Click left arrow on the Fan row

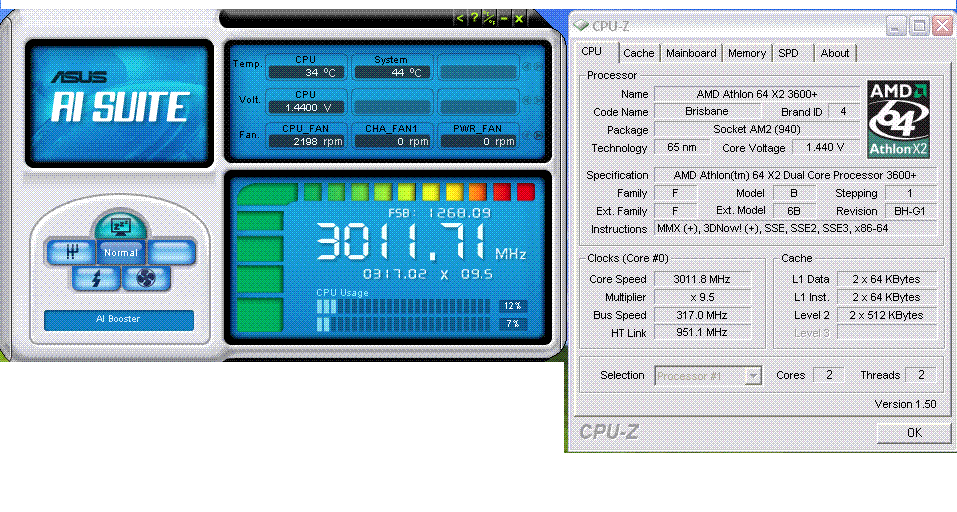(x=527, y=135)
